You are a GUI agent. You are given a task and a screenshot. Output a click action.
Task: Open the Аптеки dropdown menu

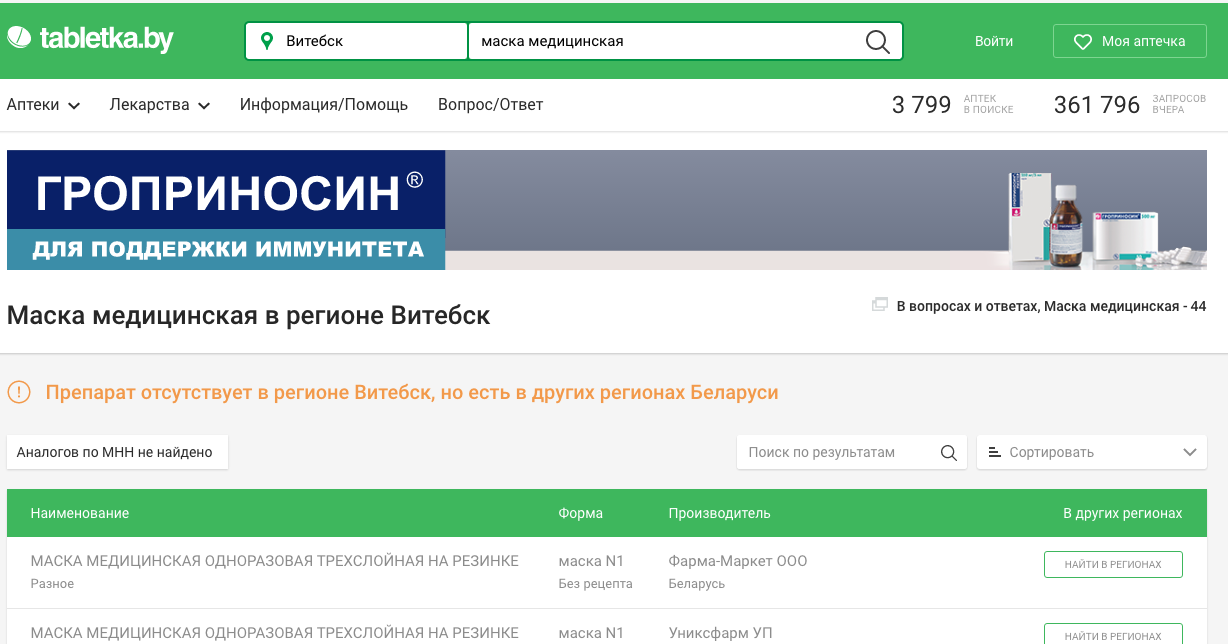43,105
